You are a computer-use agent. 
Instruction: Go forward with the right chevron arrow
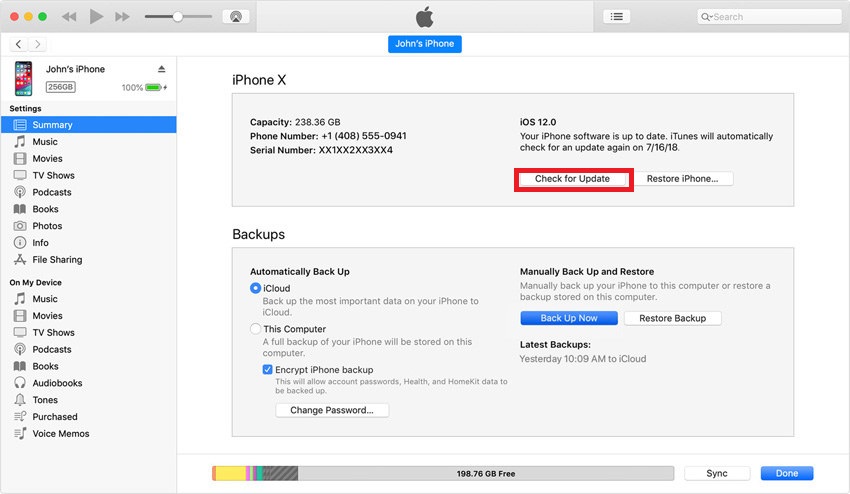click(37, 44)
